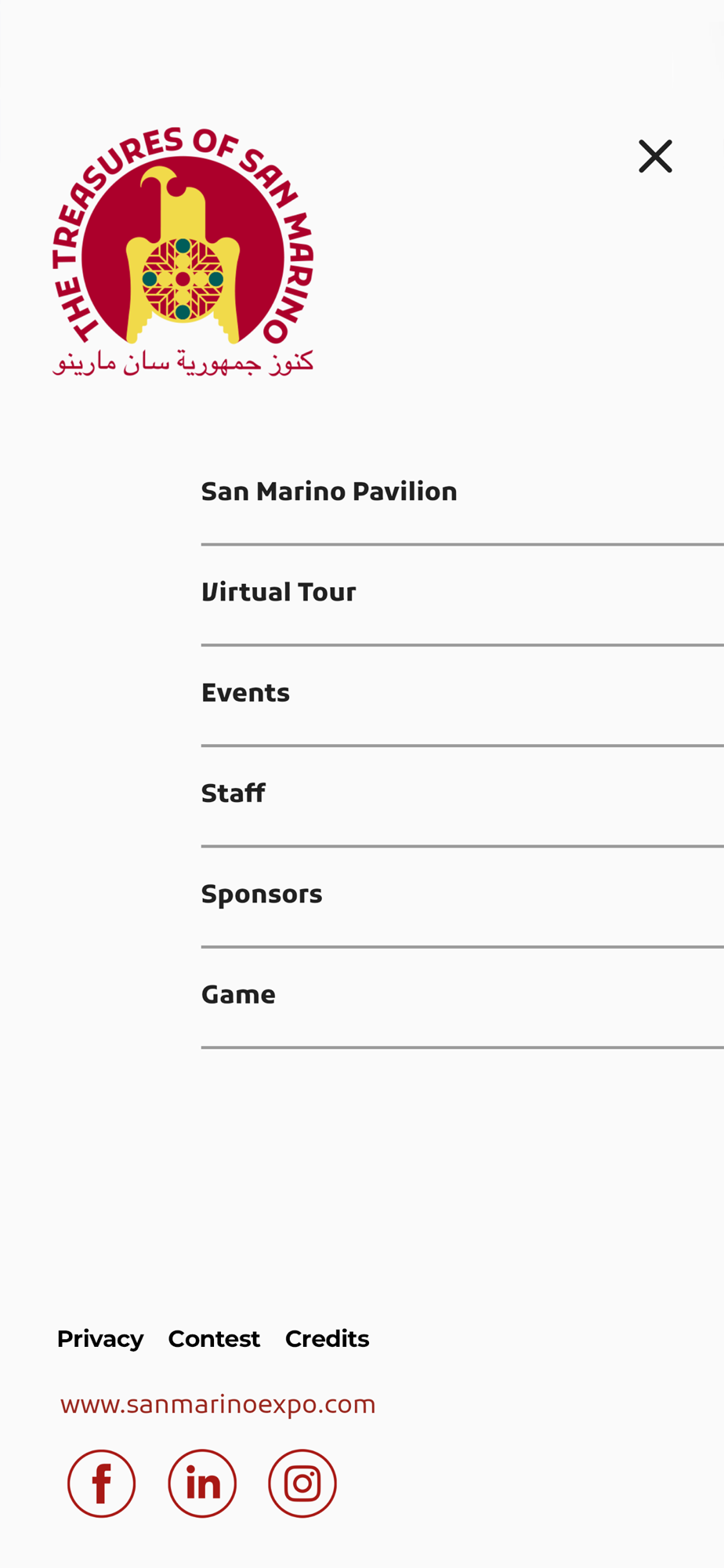Click the Treasures of San Marino logo
The width and height of the screenshot is (724, 1568).
click(x=183, y=251)
